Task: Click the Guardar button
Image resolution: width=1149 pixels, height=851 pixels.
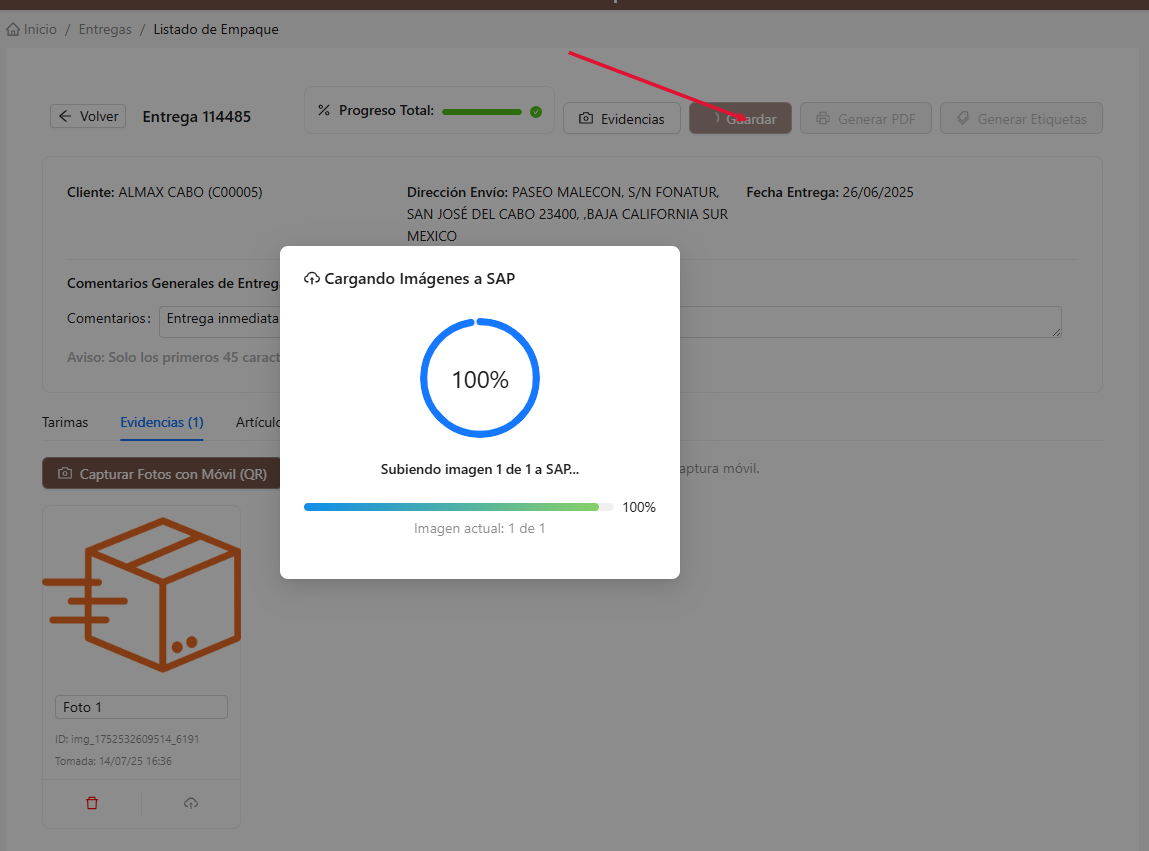Action: pos(740,119)
